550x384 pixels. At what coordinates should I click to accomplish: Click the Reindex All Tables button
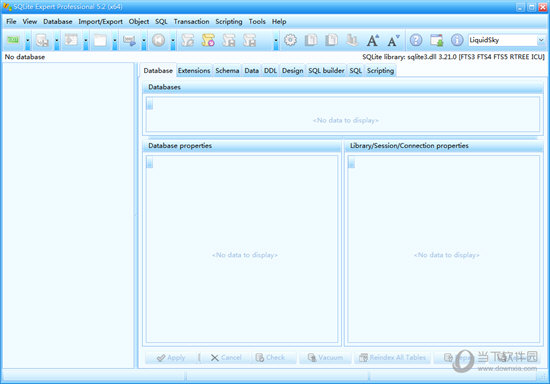click(392, 357)
